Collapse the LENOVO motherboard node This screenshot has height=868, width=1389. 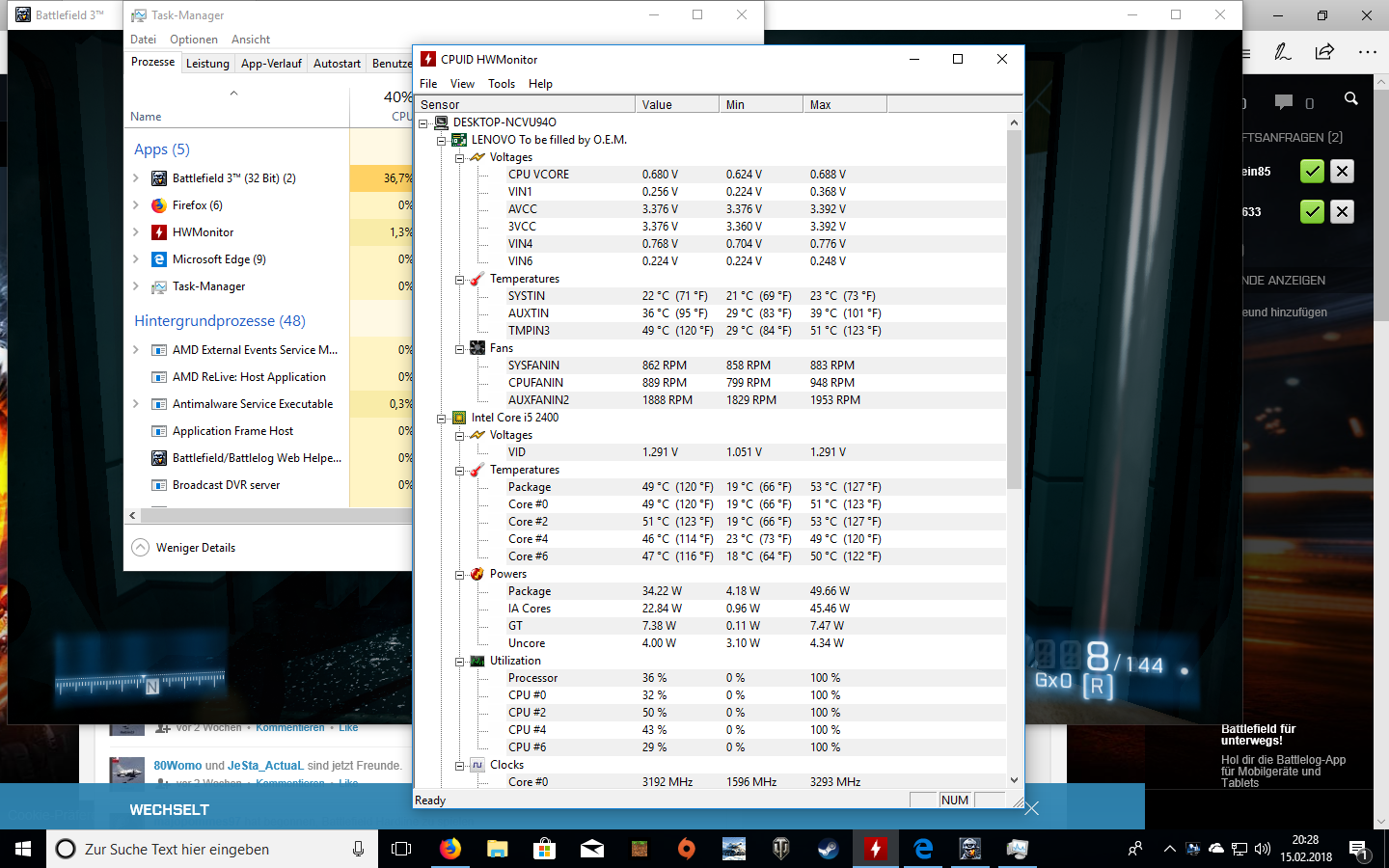point(442,141)
